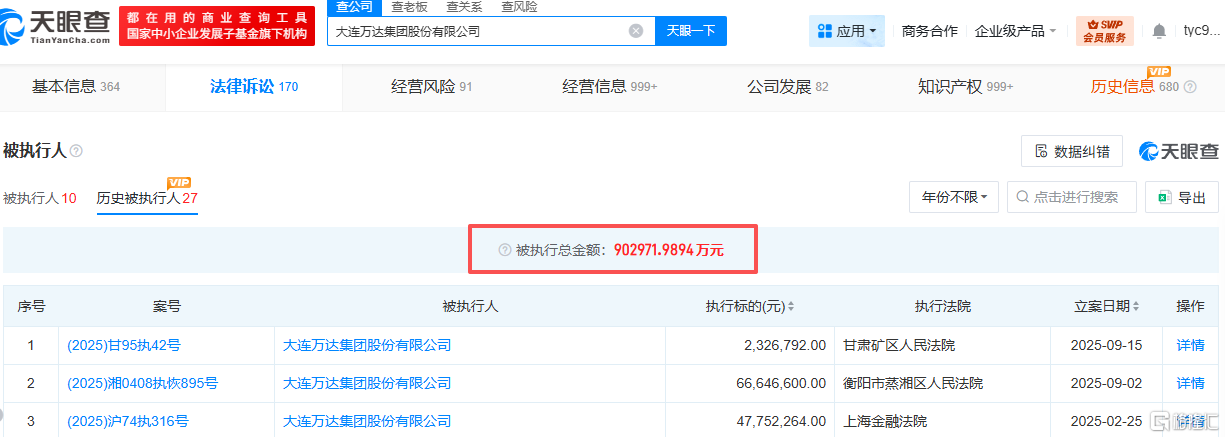1225x438 pixels.
Task: Click the 导出 export button
Action: coord(1181,197)
